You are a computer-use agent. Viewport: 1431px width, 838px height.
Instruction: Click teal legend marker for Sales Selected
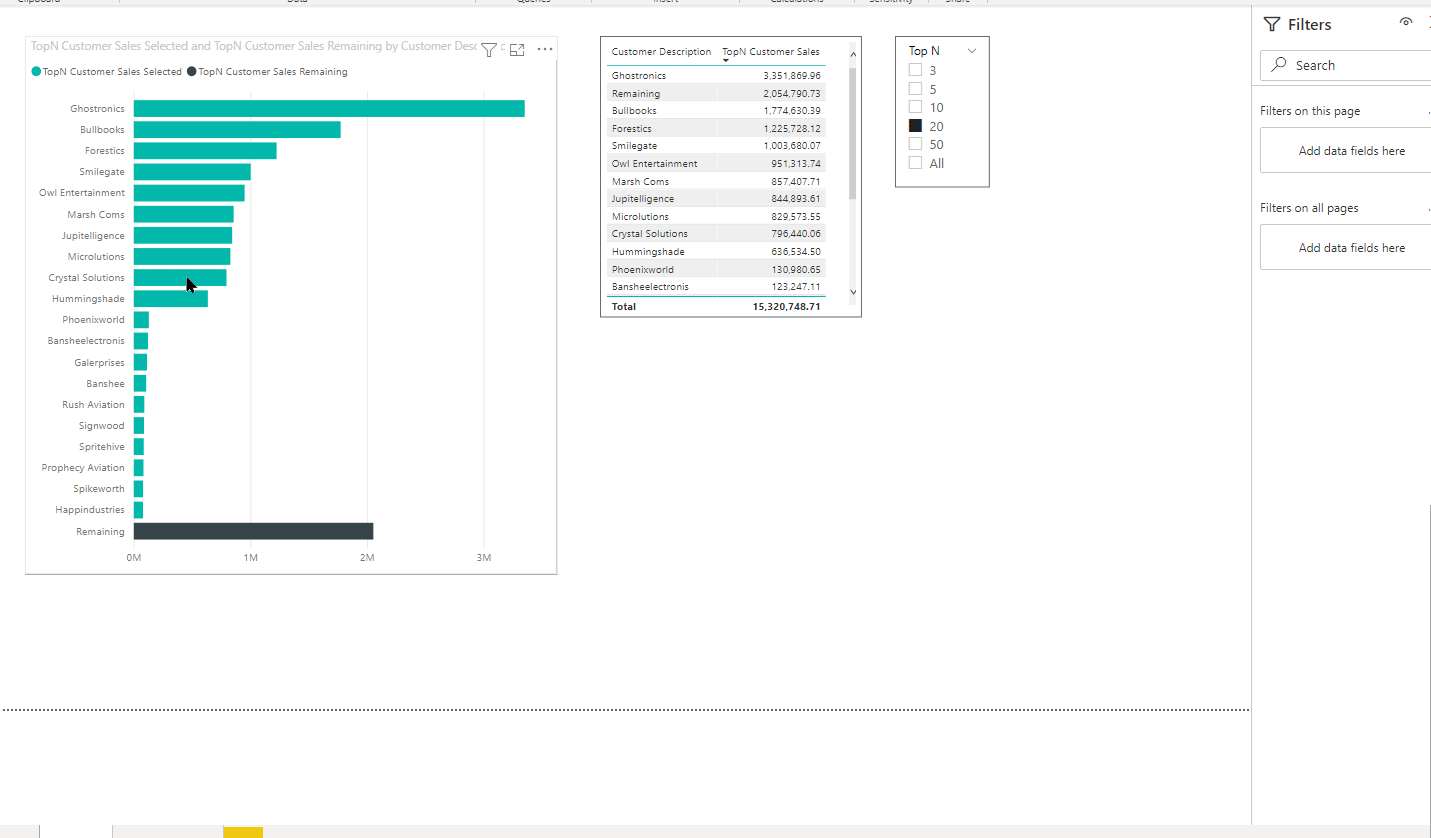[37, 72]
